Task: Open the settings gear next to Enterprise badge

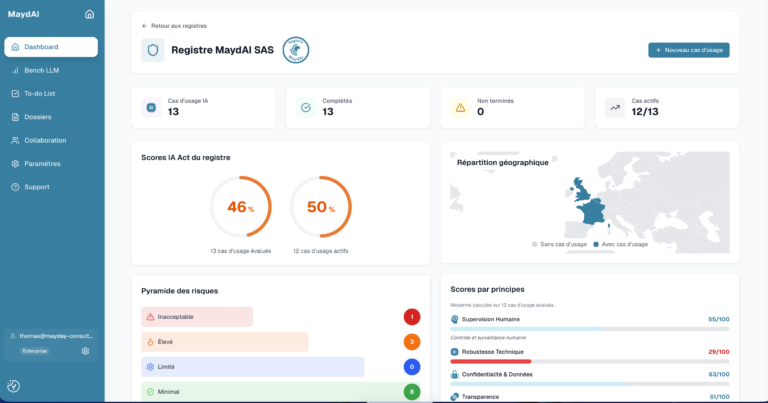Action: [85, 351]
